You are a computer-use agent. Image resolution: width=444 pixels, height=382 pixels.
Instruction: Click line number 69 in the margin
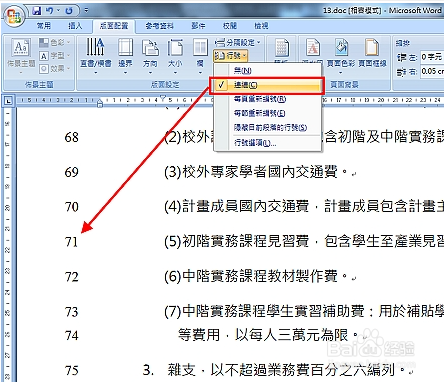72,172
